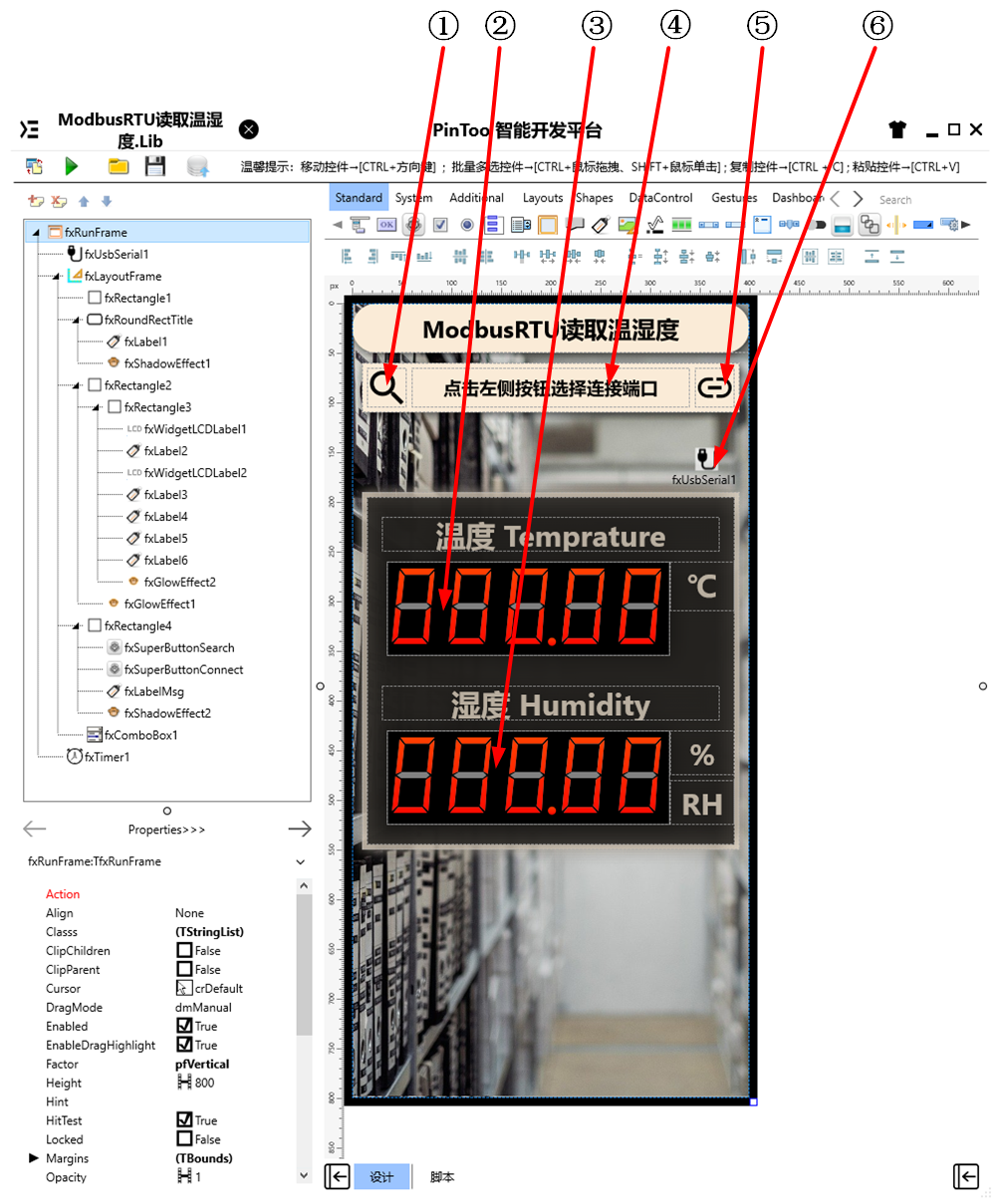Pick the green progress bar component in palette
Screen dimensions: 999x1204
681,225
